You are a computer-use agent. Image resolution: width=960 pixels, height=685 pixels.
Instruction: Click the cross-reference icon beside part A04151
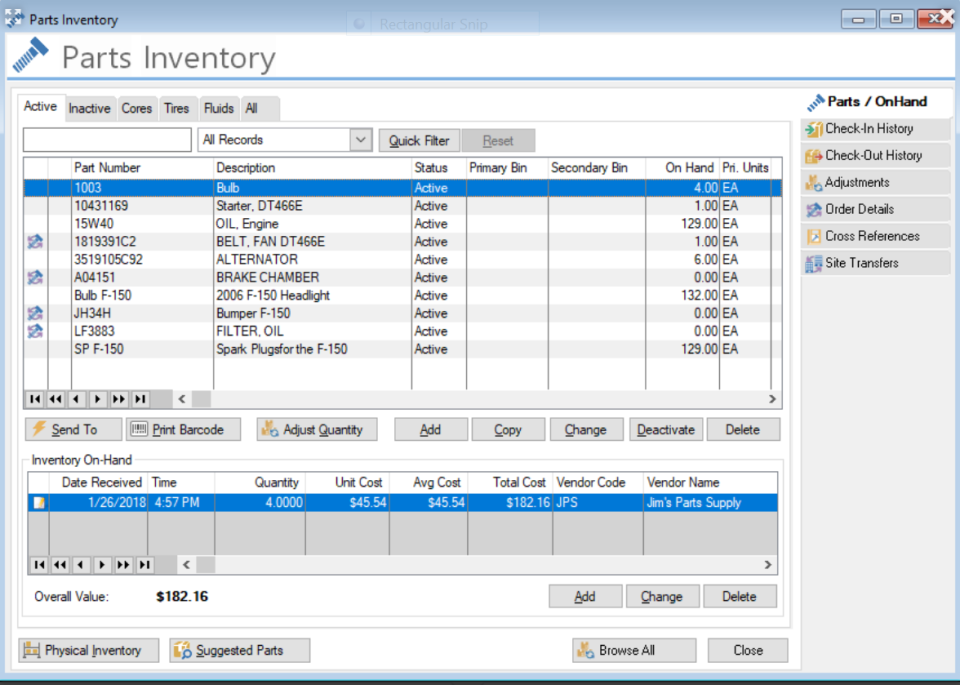[34, 277]
